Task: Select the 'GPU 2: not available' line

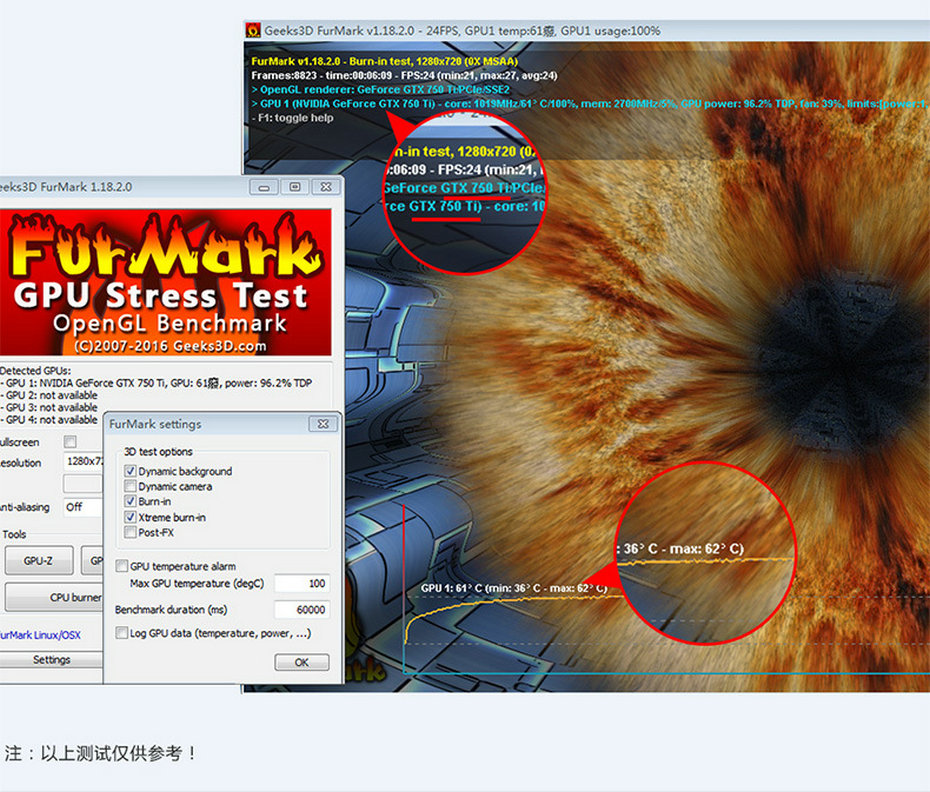Action: (x=49, y=395)
